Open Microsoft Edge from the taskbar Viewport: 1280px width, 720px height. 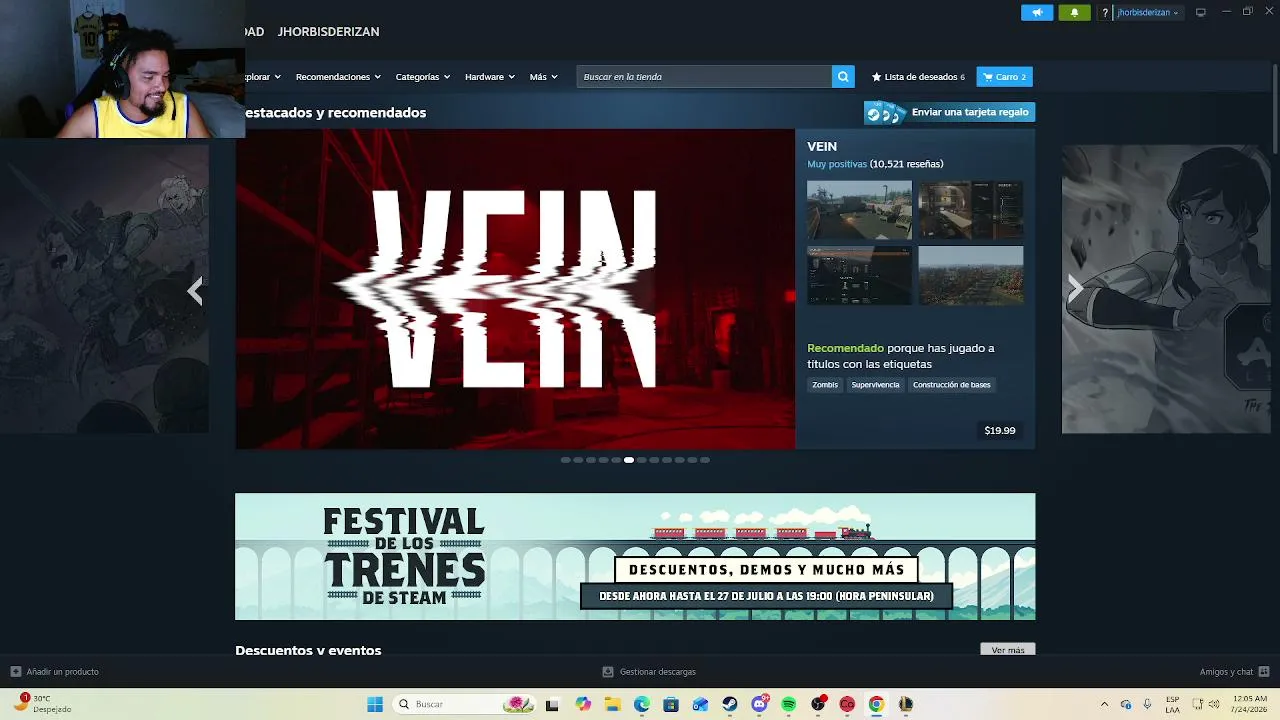click(x=642, y=704)
